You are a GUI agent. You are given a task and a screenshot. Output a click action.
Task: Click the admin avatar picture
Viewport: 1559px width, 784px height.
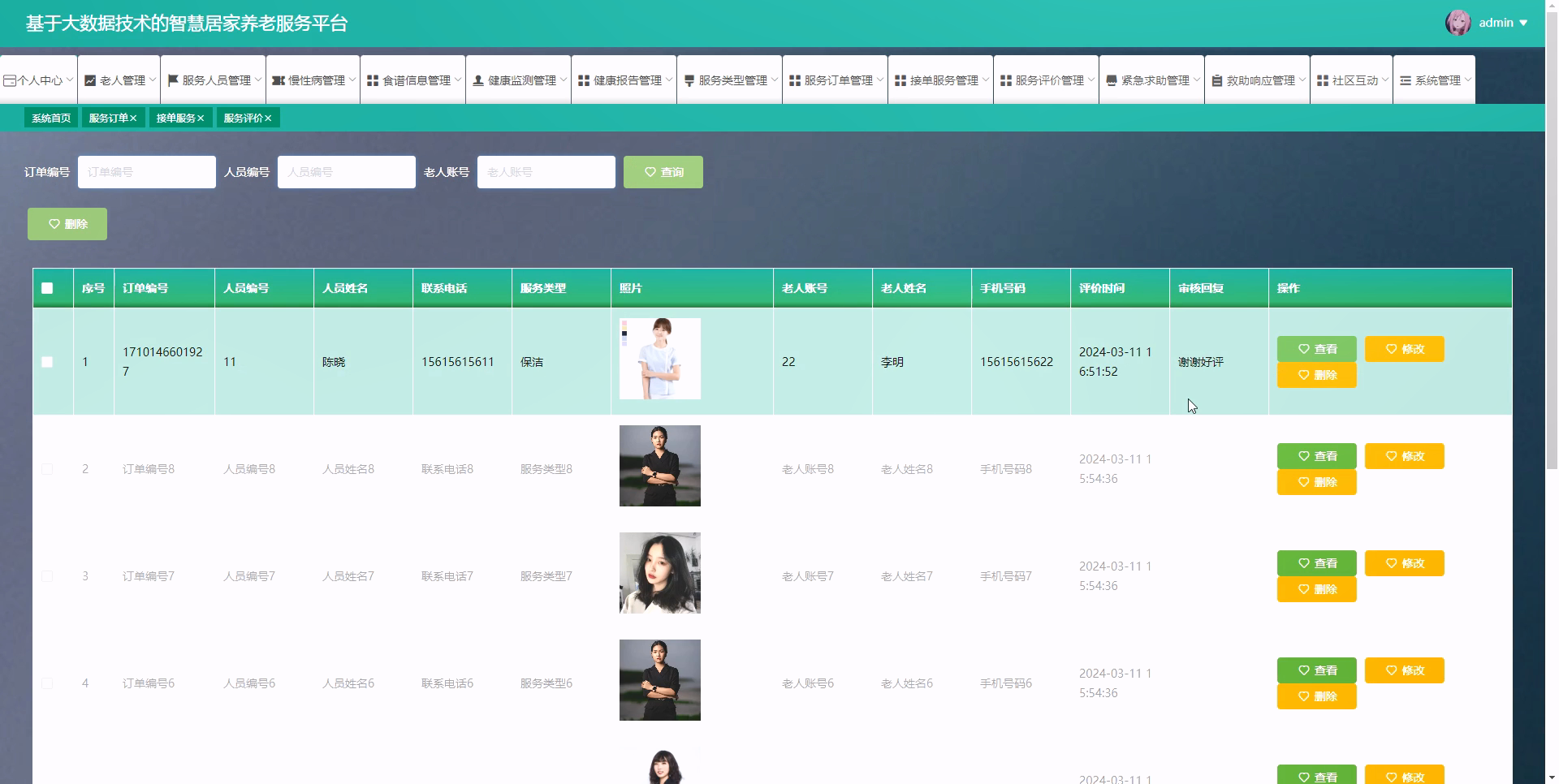click(1458, 23)
